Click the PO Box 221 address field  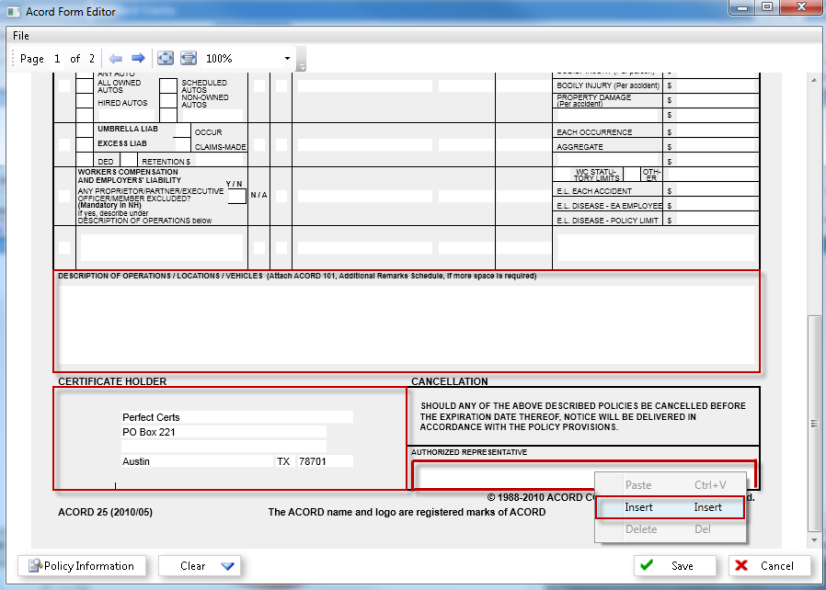[x=223, y=432]
